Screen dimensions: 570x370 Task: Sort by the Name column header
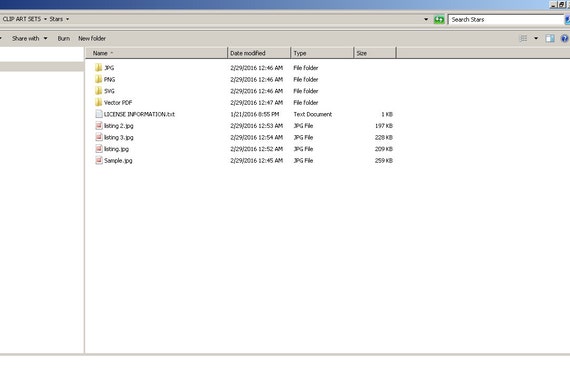point(157,53)
